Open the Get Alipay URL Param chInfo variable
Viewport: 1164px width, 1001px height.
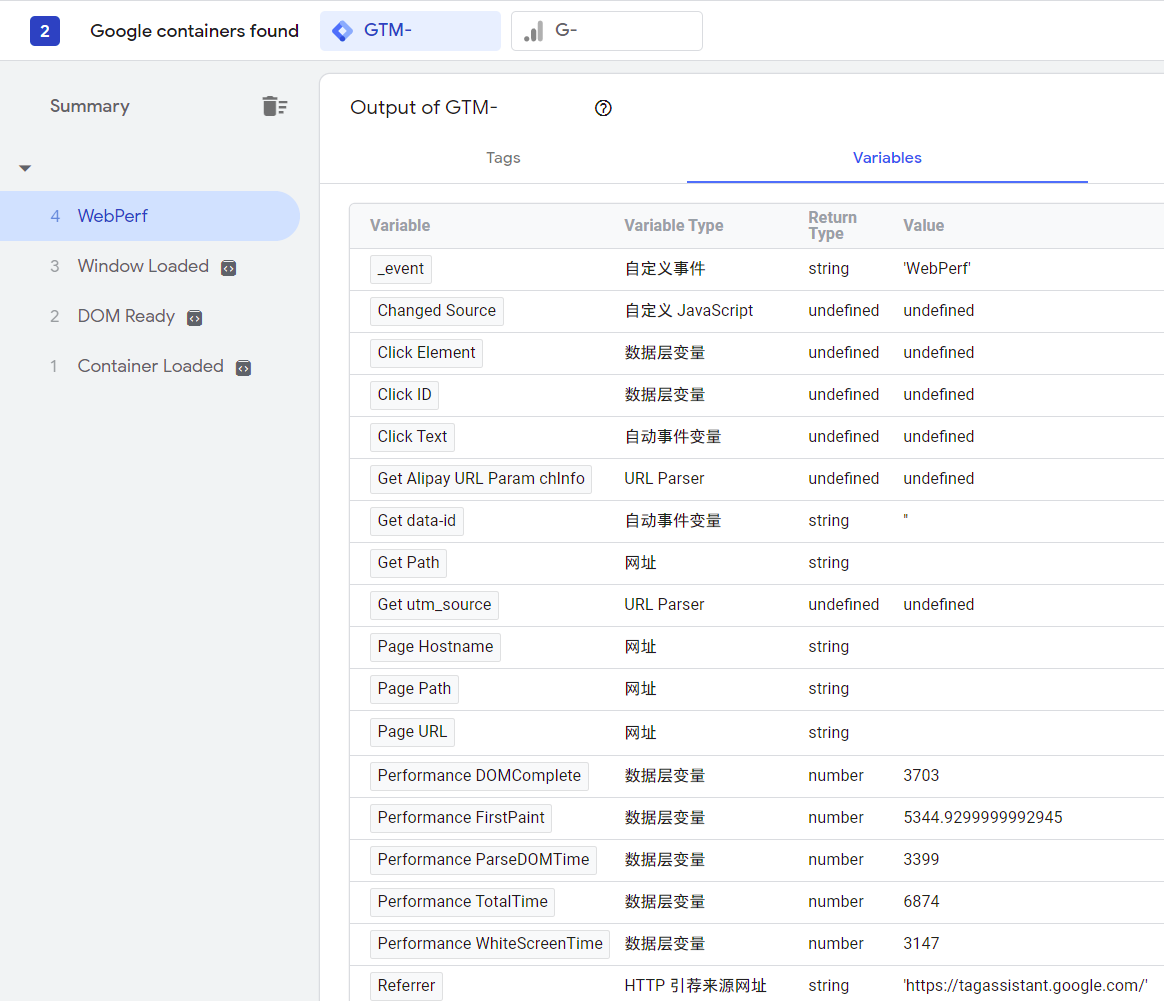click(481, 479)
